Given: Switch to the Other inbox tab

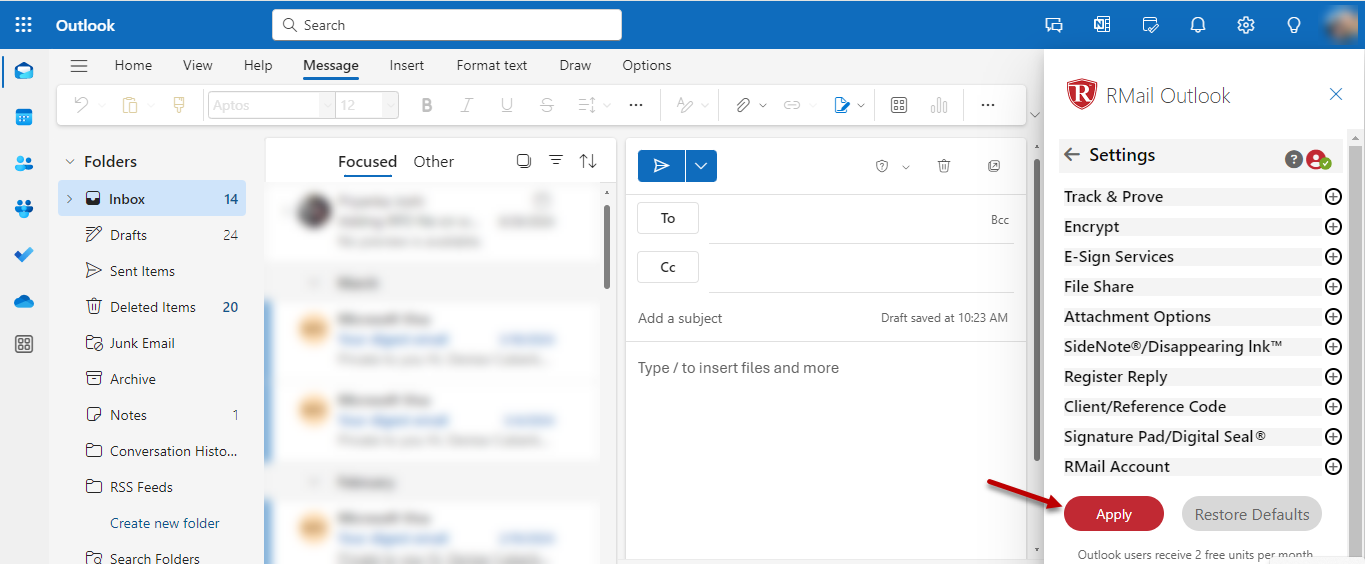Looking at the screenshot, I should pyautogui.click(x=434, y=162).
